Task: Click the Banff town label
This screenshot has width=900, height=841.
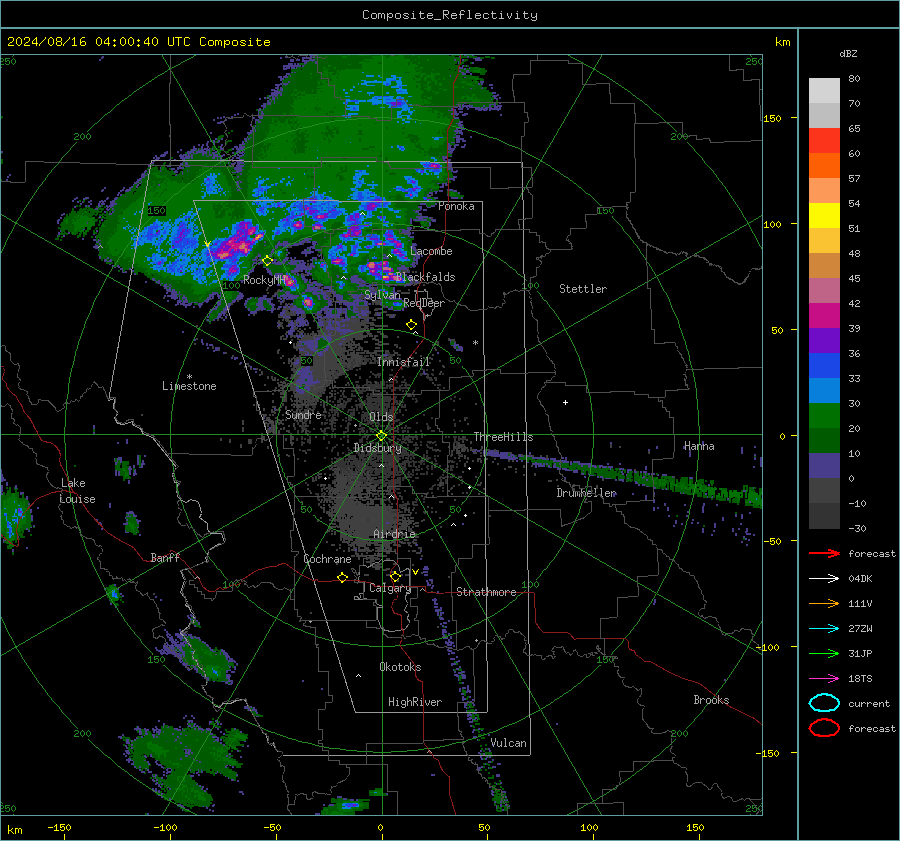Action: [x=165, y=558]
